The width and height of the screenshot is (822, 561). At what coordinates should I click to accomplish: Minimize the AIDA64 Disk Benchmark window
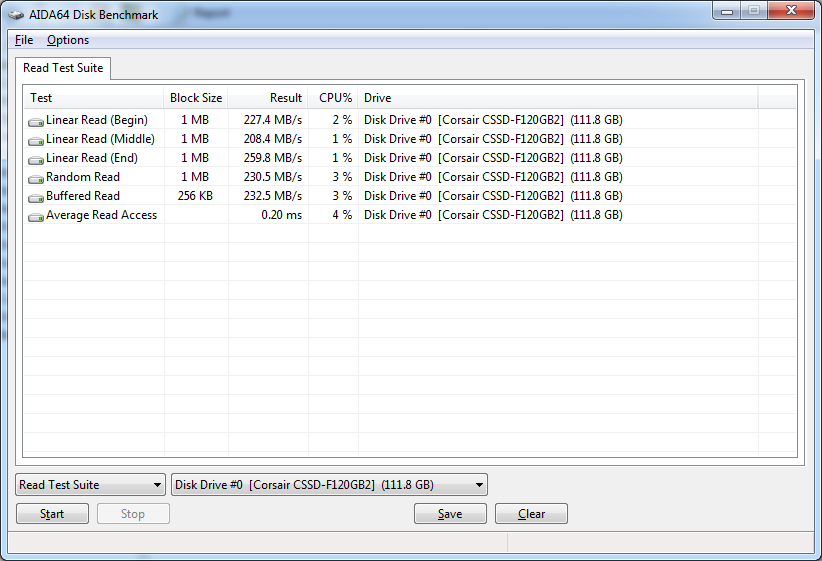[727, 11]
